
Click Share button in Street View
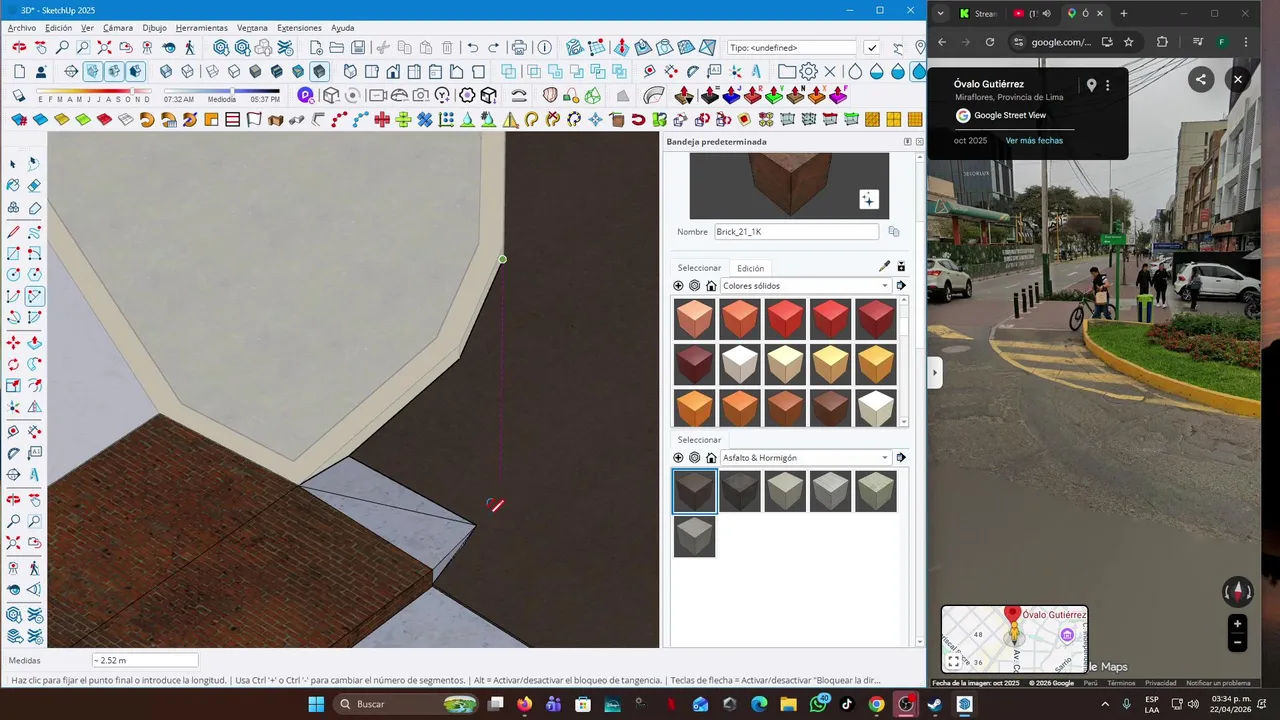click(x=1201, y=80)
